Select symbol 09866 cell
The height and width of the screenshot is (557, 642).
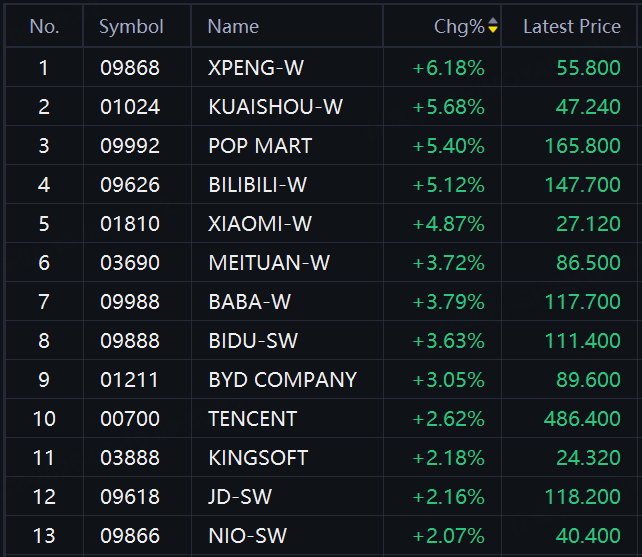(x=130, y=536)
